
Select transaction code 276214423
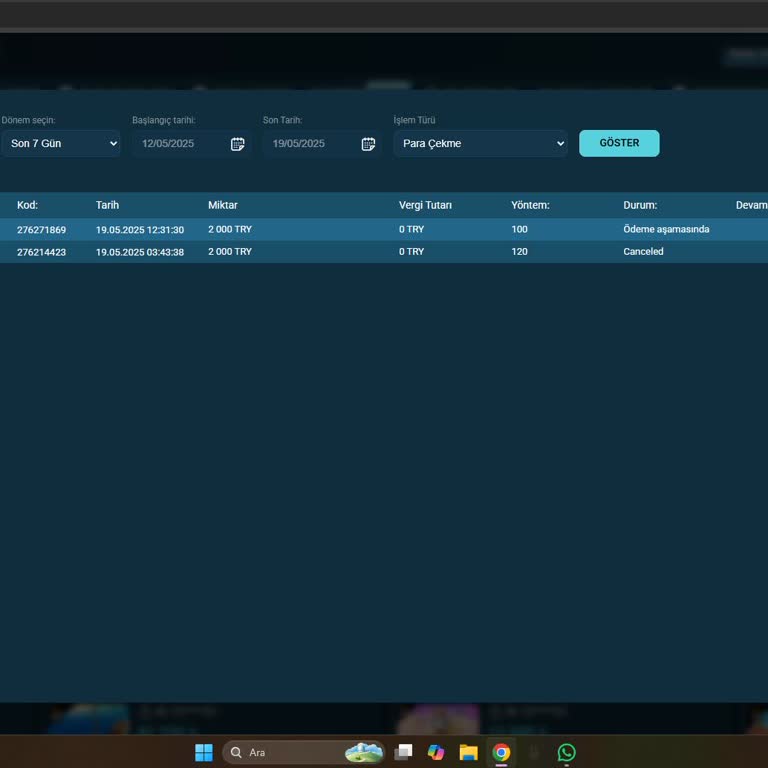pos(42,252)
